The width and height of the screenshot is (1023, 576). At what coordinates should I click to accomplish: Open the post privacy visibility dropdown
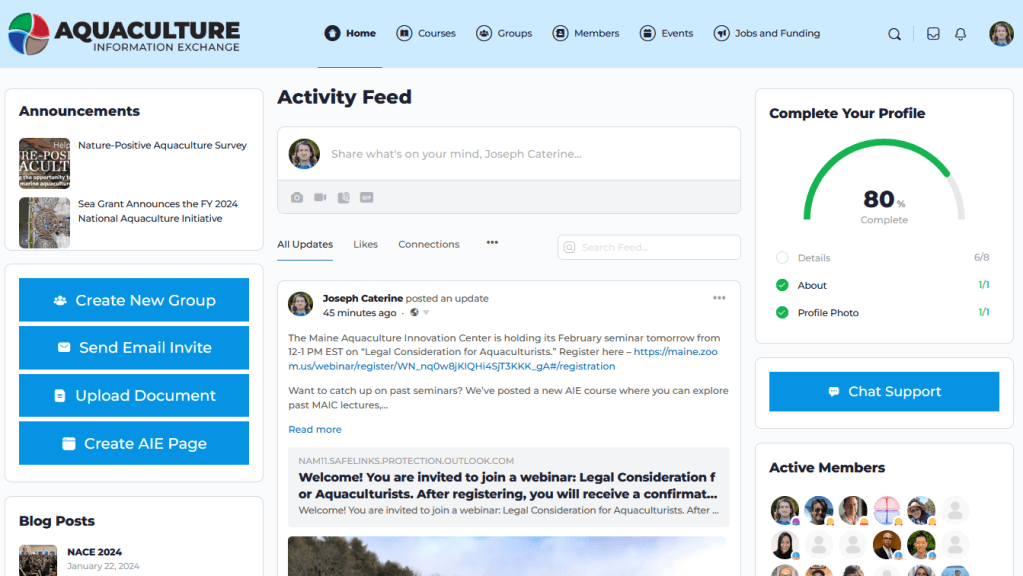(419, 313)
